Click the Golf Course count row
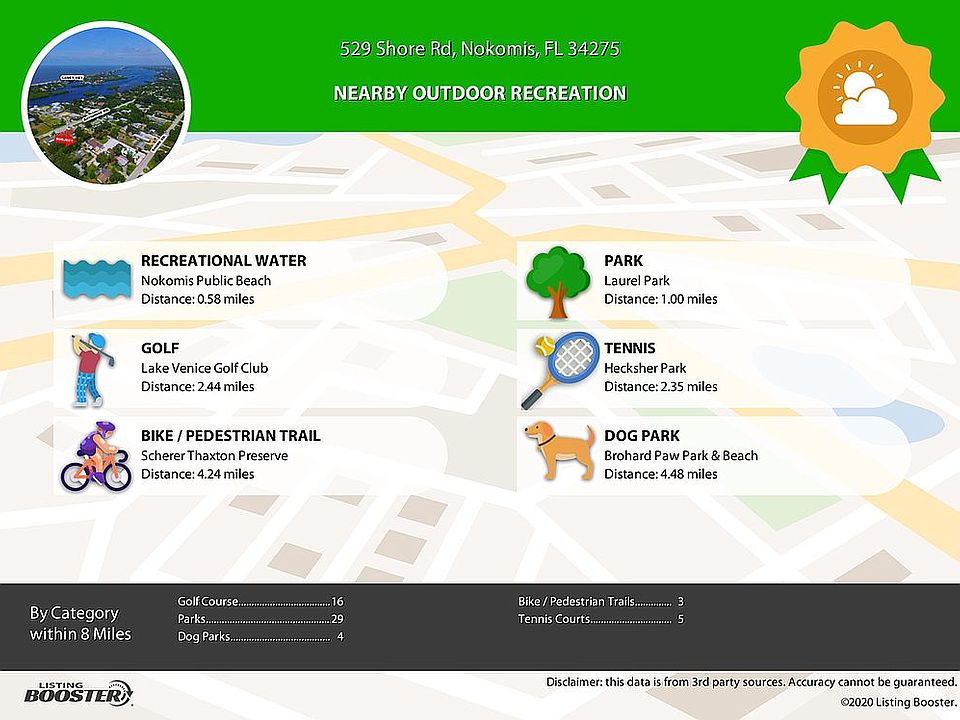This screenshot has width=960, height=720. [x=260, y=602]
